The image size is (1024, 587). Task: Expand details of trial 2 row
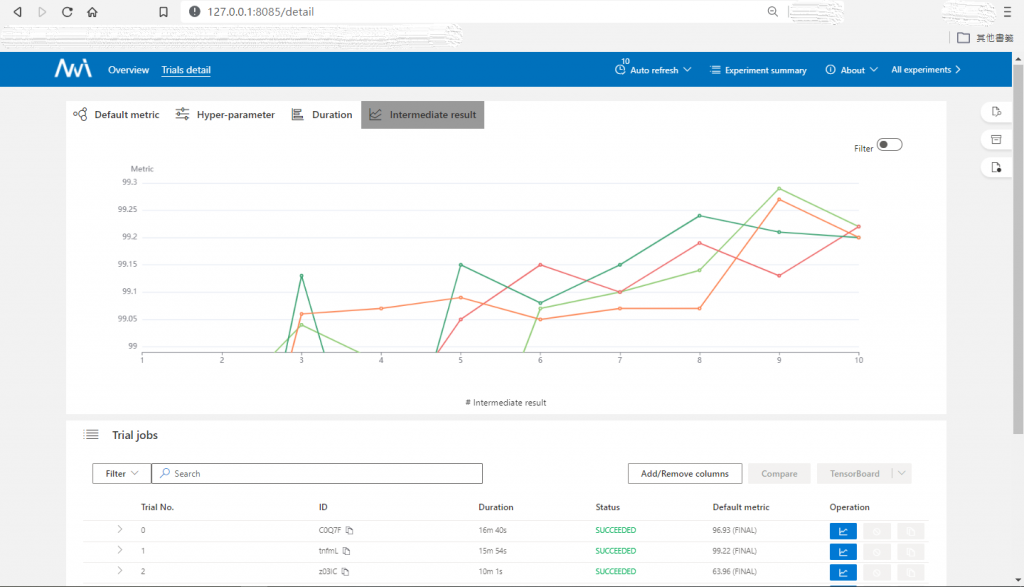pos(120,571)
